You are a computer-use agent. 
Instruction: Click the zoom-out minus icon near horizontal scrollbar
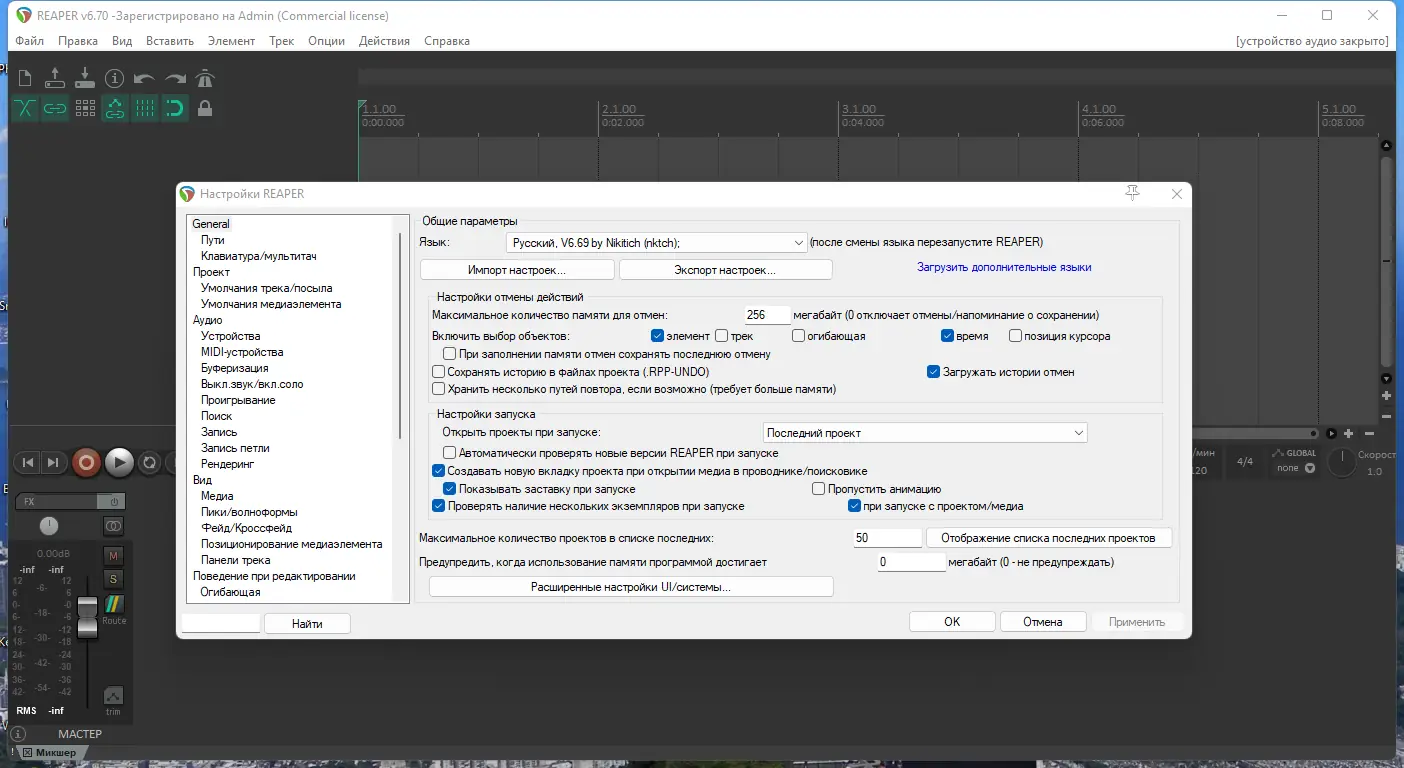[1368, 433]
